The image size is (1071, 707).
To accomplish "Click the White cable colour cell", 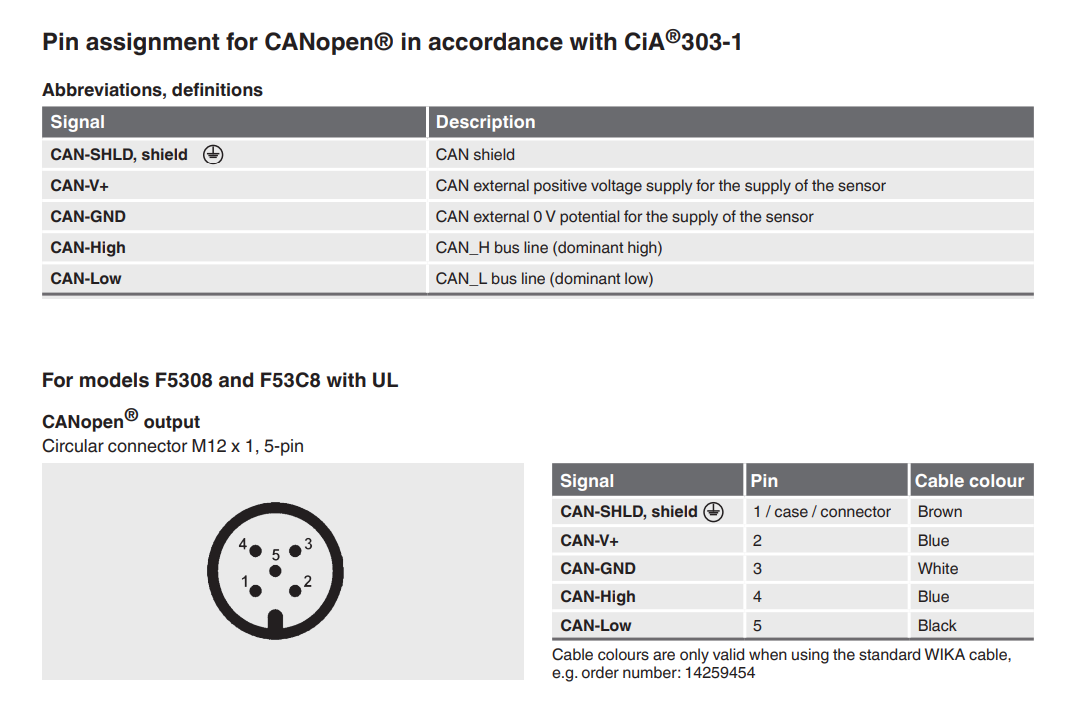I will coord(938,568).
